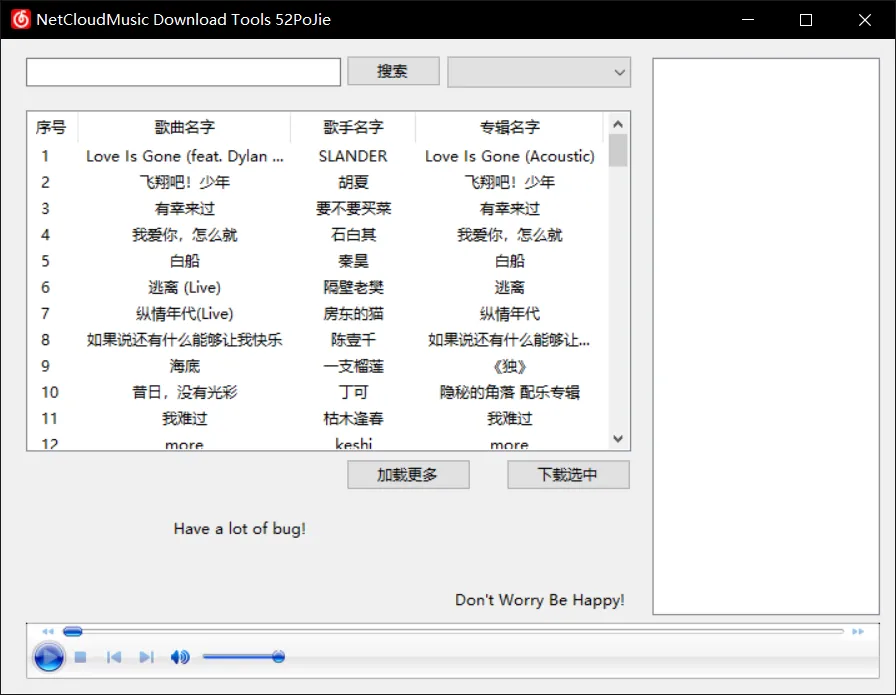The image size is (896, 695).
Task: Select song 飞翔吧！少年 in song name column
Action: 185,182
